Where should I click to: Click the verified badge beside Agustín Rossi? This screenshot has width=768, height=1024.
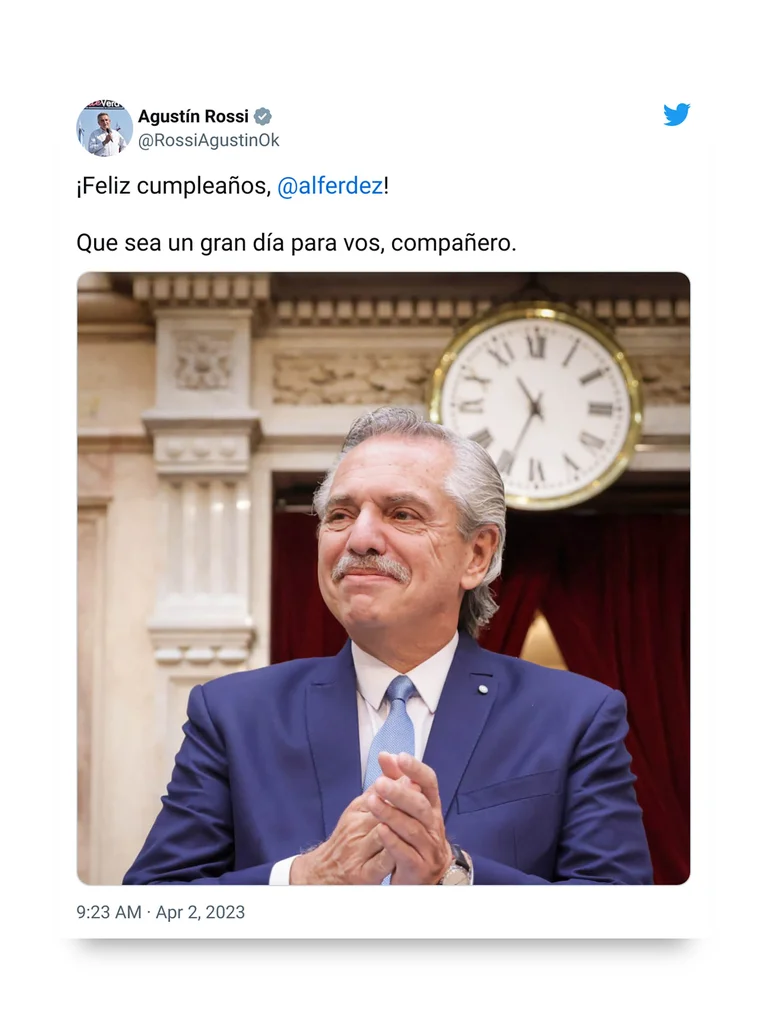pos(263,116)
